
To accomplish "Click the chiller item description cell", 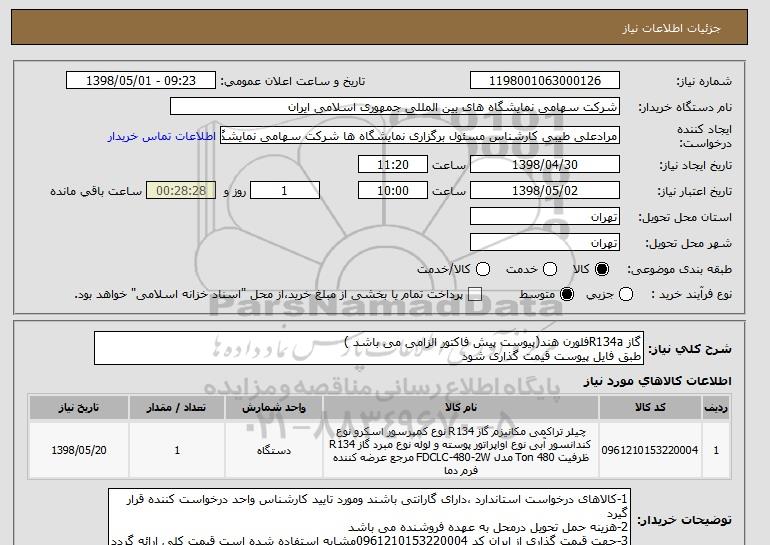I will point(461,450).
